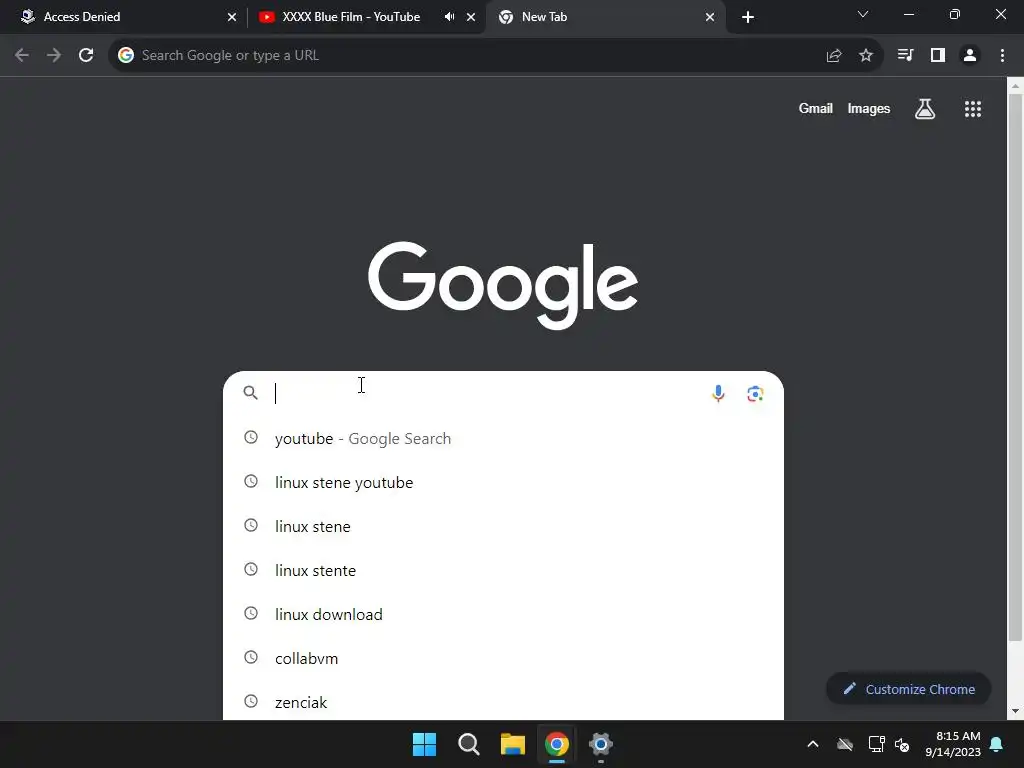Open Windows taskbar search
The height and width of the screenshot is (768, 1024).
(469, 744)
